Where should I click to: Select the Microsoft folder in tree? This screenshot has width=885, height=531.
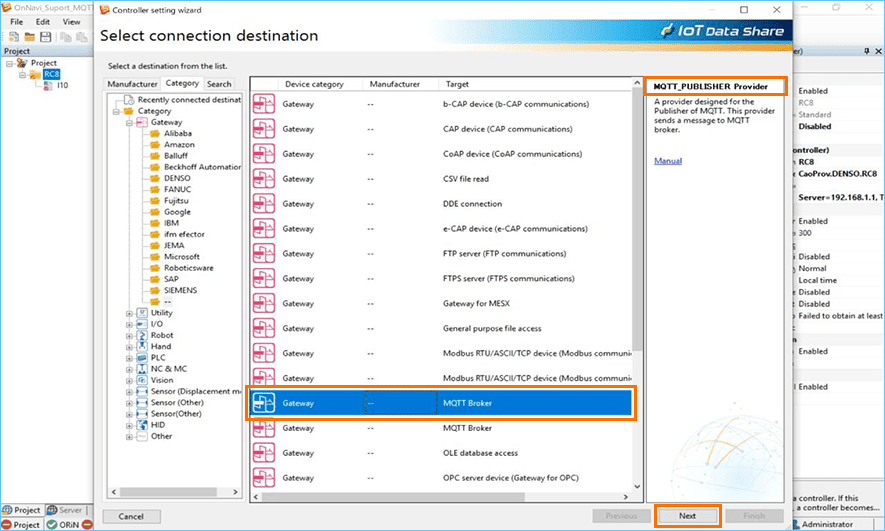[182, 257]
